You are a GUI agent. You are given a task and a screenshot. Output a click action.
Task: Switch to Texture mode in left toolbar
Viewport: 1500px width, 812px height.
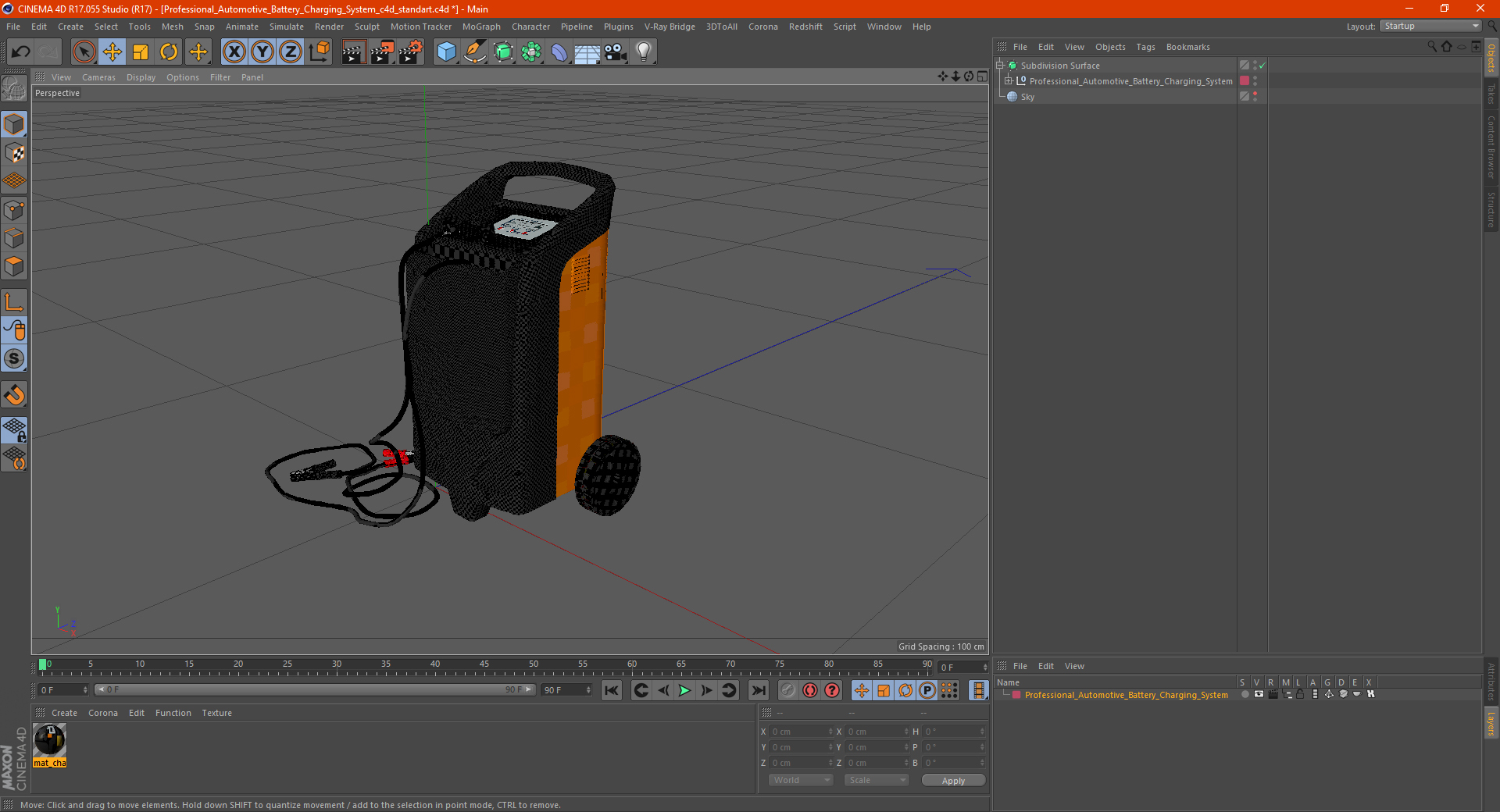click(x=14, y=153)
